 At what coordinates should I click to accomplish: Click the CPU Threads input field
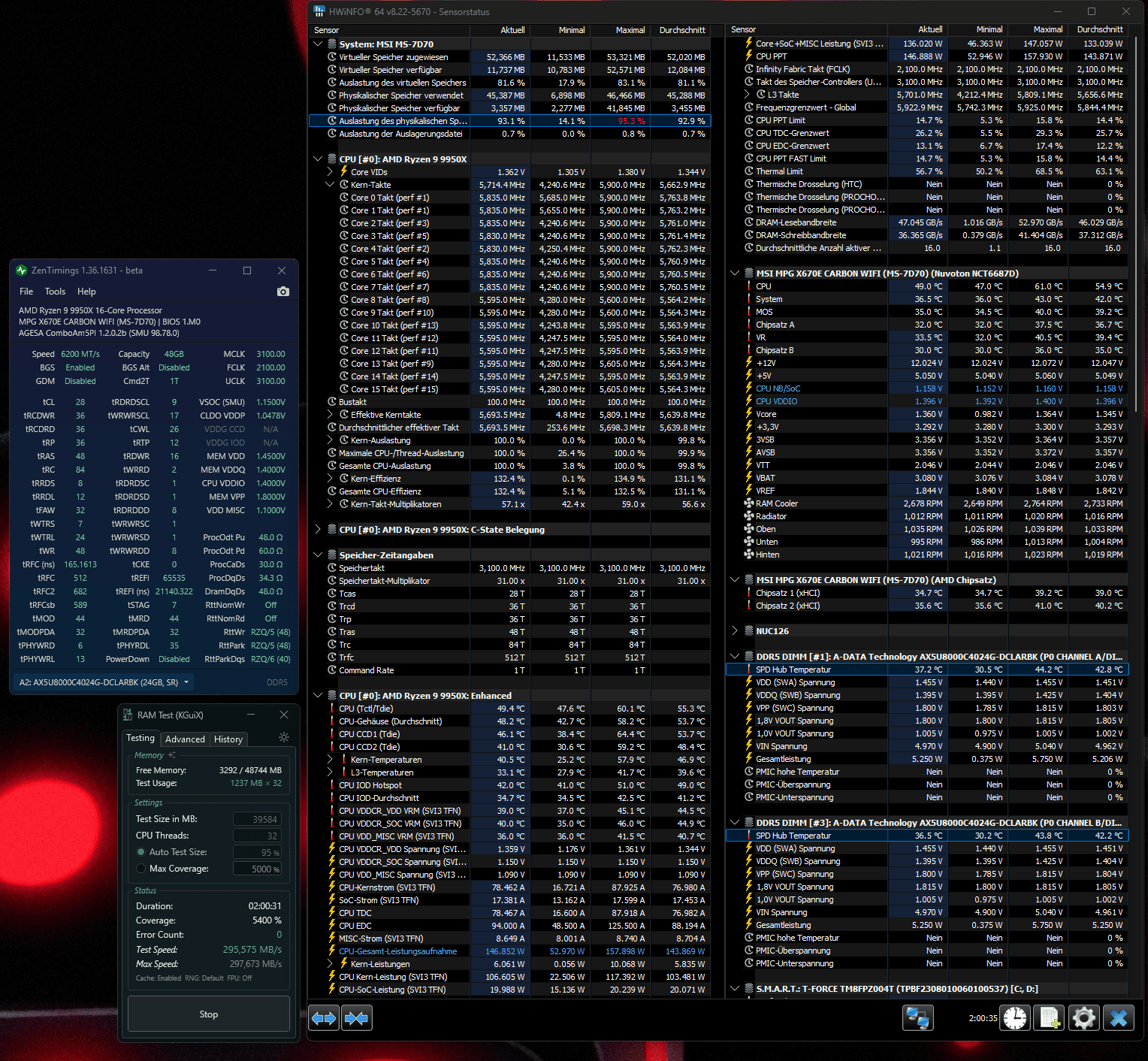click(x=257, y=836)
